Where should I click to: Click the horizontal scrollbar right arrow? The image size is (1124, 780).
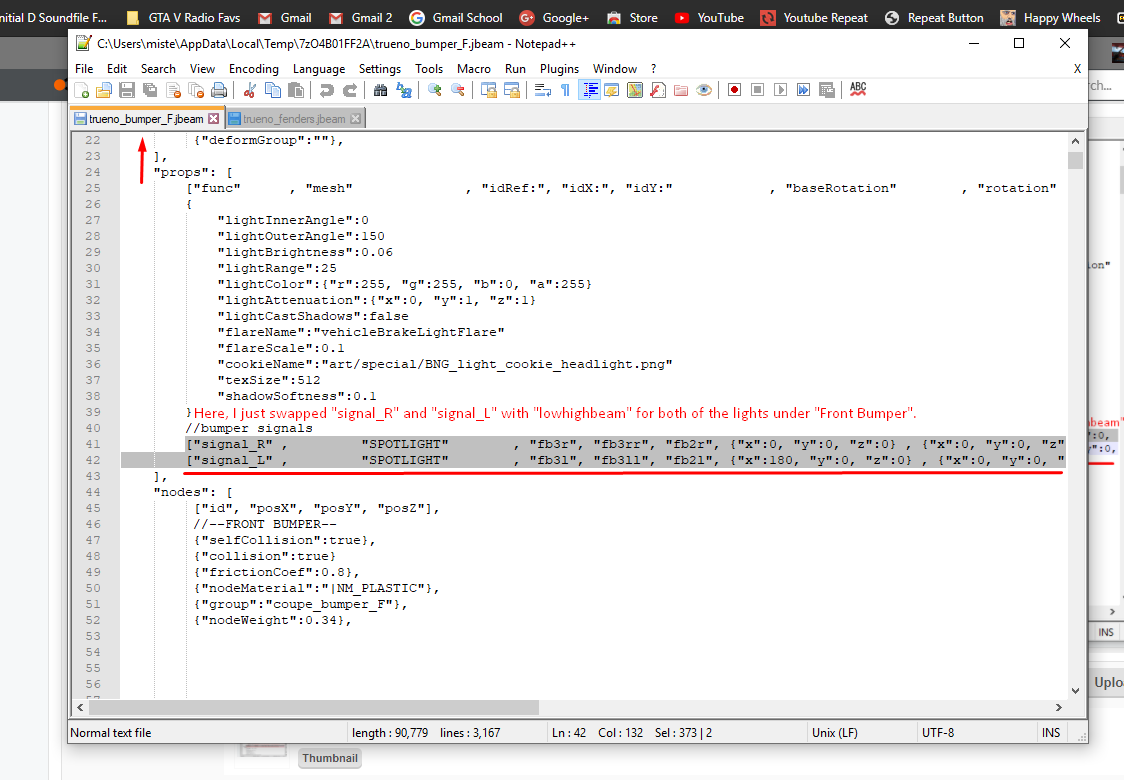pyautogui.click(x=1059, y=708)
